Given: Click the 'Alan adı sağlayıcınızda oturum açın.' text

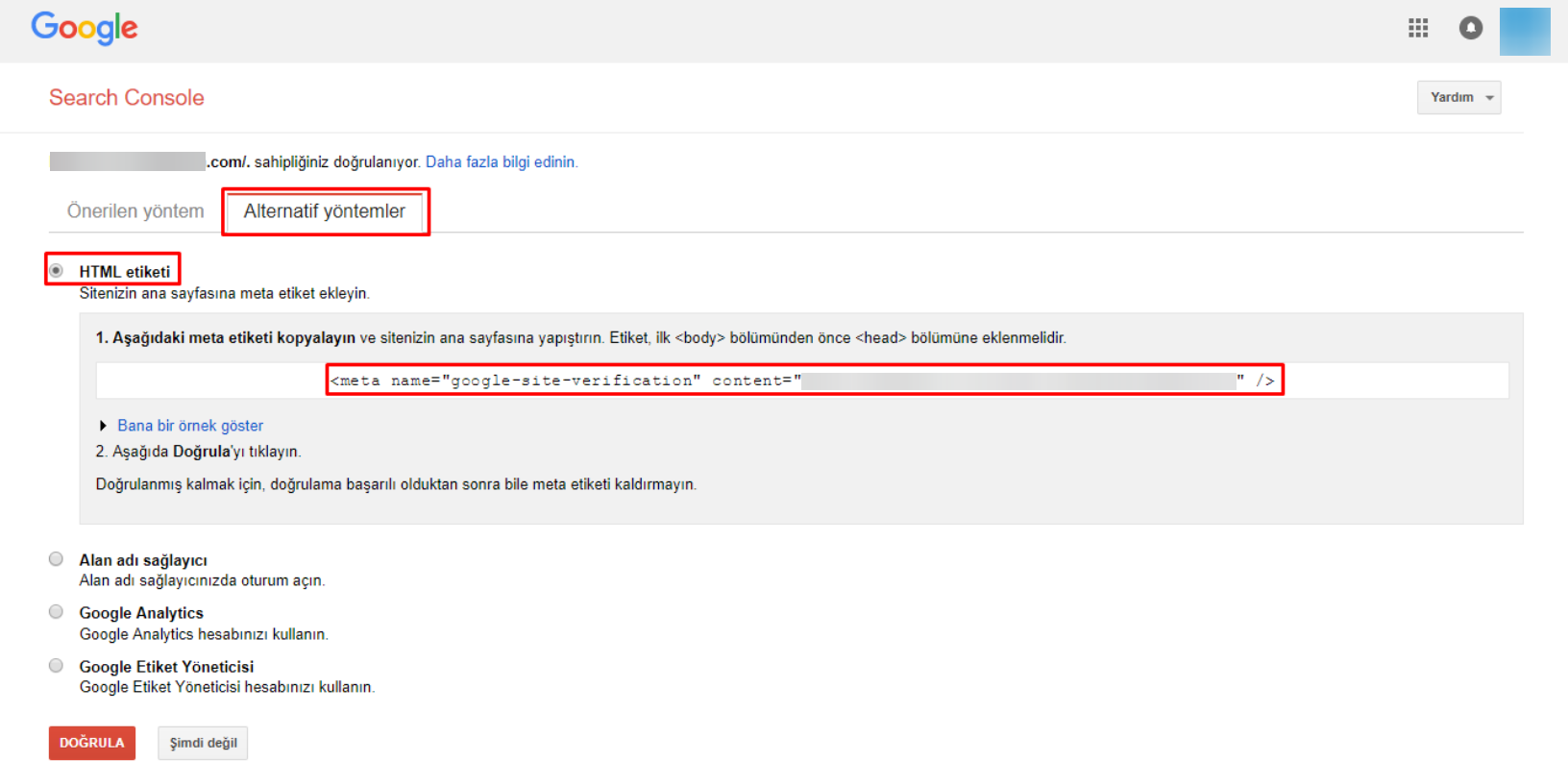Looking at the screenshot, I should [x=202, y=580].
